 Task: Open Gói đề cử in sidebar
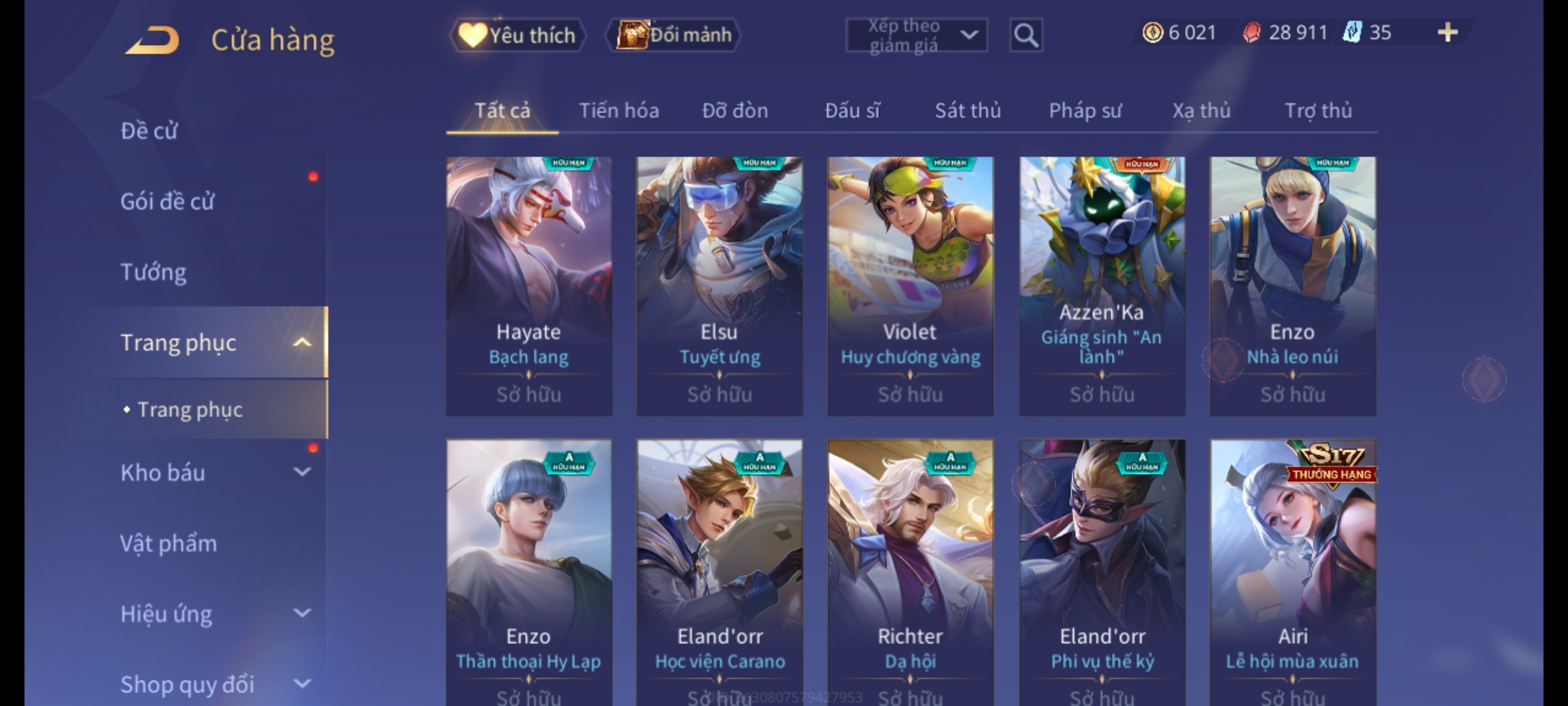(x=167, y=201)
